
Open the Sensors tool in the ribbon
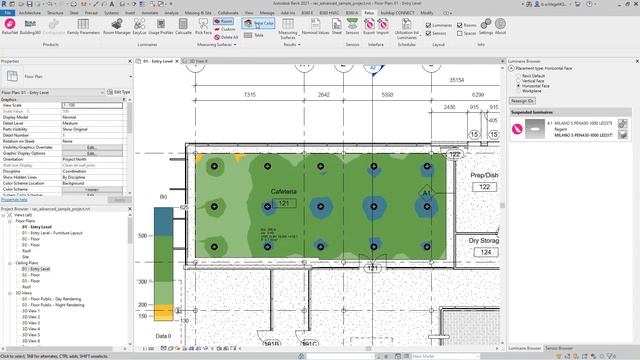(352, 26)
